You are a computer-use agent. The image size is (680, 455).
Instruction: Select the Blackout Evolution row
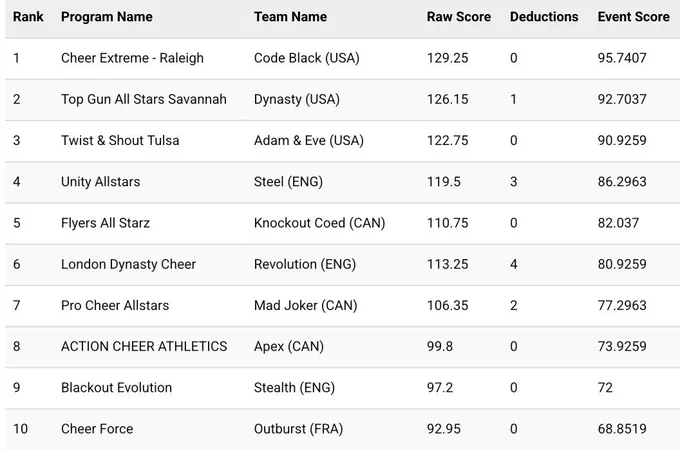click(343, 388)
